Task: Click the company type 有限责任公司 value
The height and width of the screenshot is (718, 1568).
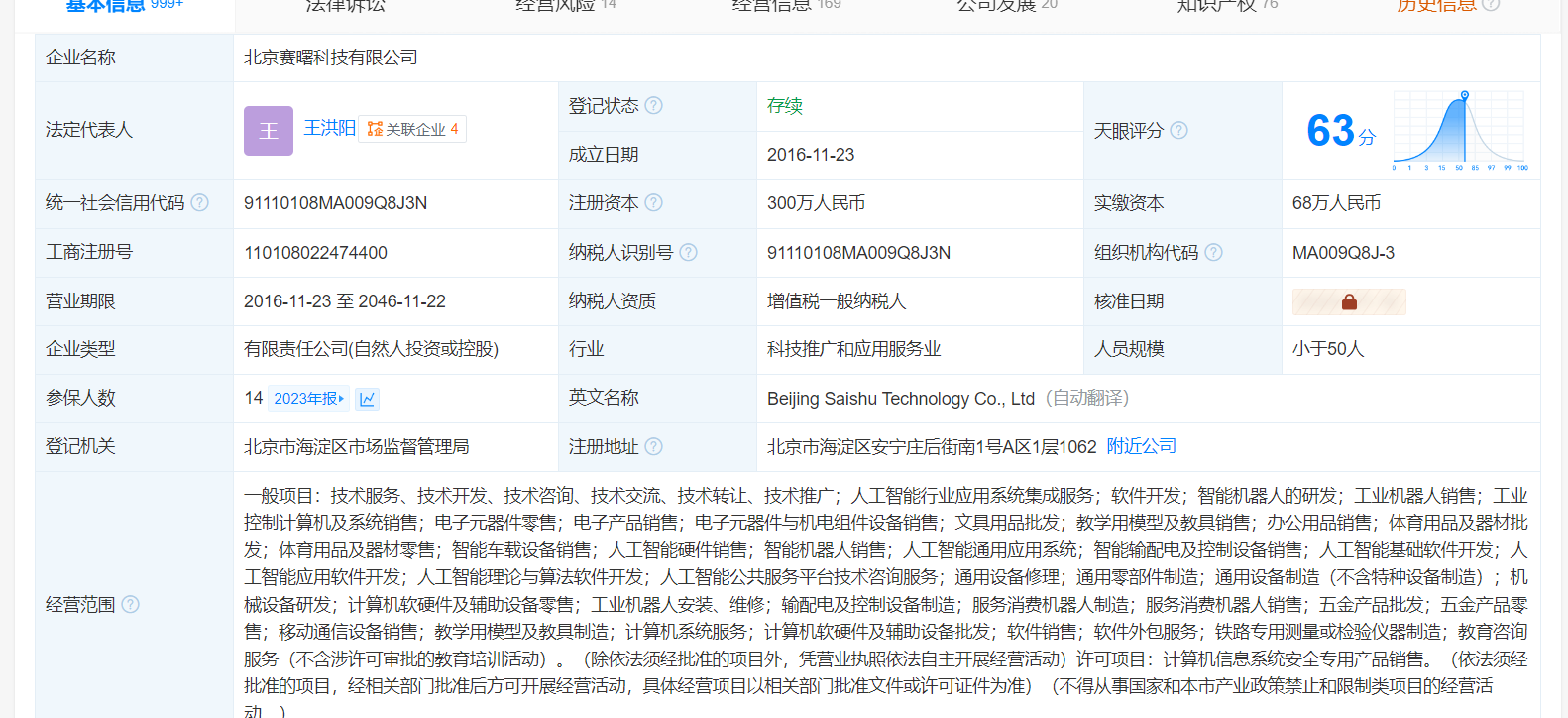Action: click(371, 349)
